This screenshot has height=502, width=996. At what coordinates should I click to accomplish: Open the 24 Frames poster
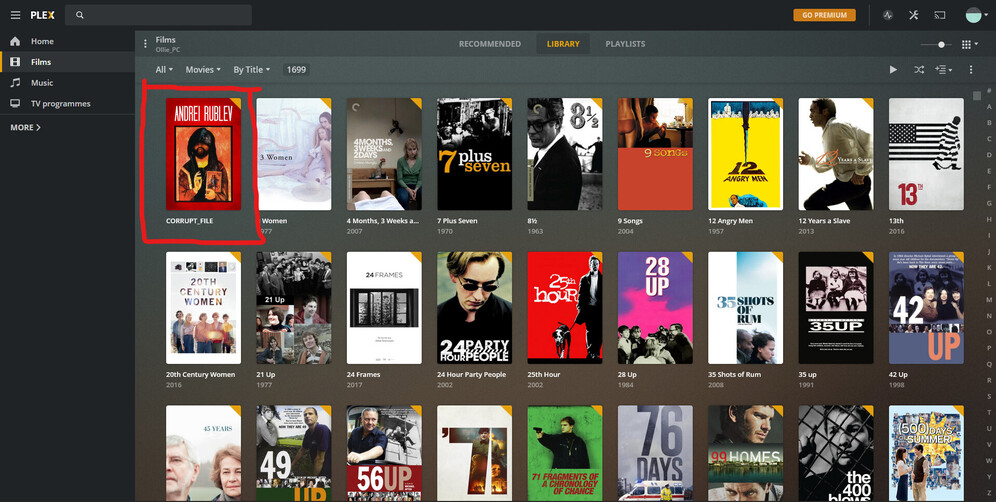tap(384, 308)
